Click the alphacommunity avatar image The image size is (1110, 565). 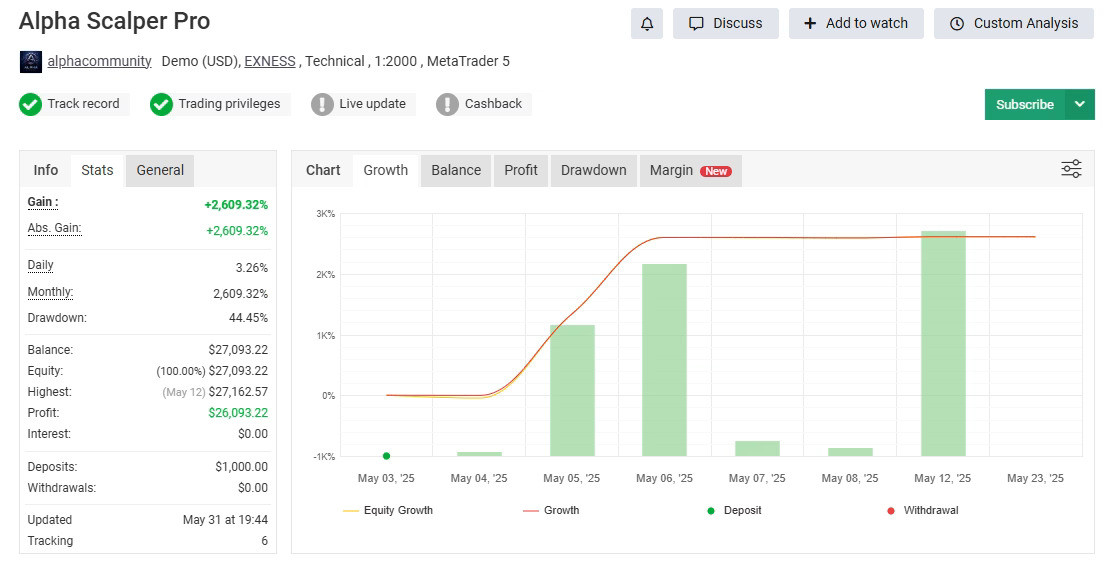click(x=31, y=62)
